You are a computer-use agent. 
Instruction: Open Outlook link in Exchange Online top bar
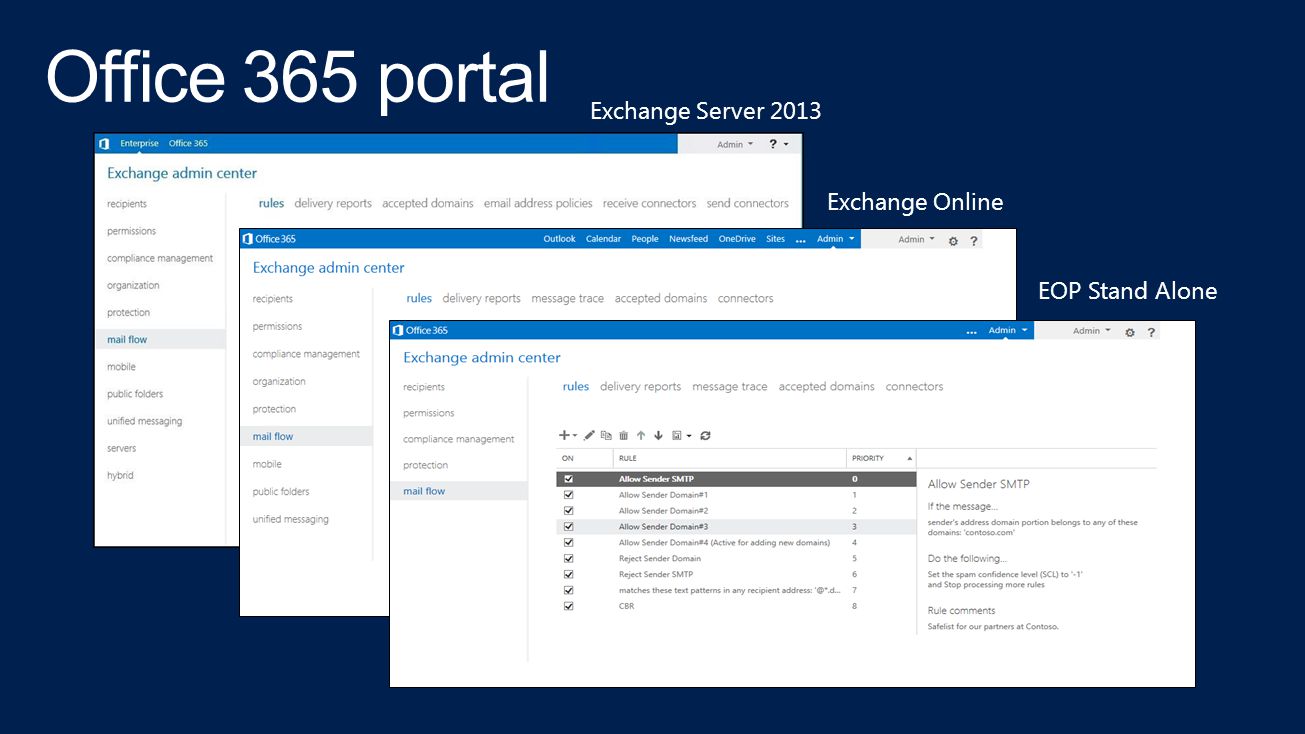point(559,239)
